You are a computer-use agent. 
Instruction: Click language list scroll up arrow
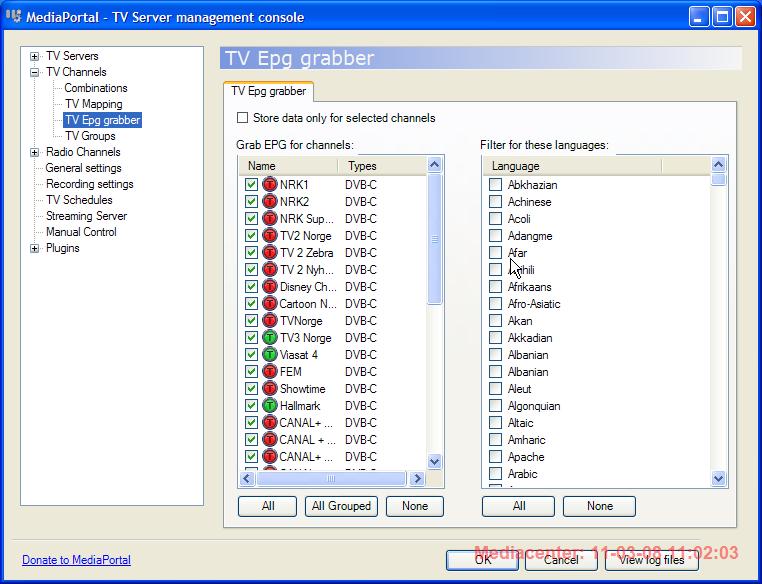coord(718,165)
